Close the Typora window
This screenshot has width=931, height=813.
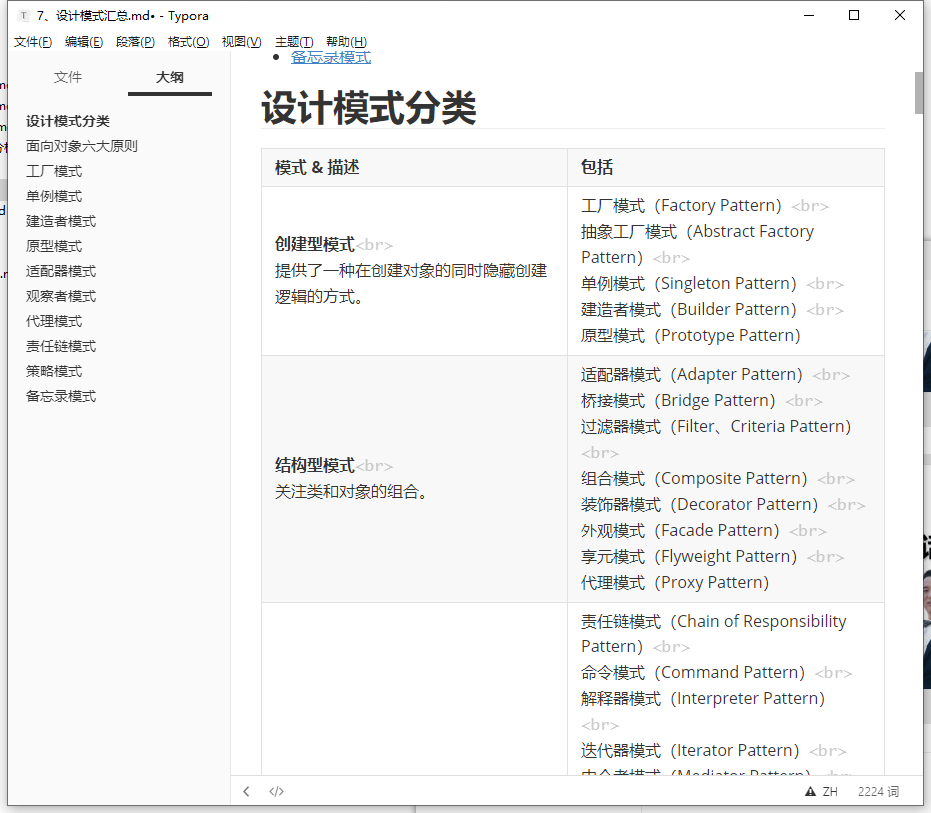(x=900, y=15)
